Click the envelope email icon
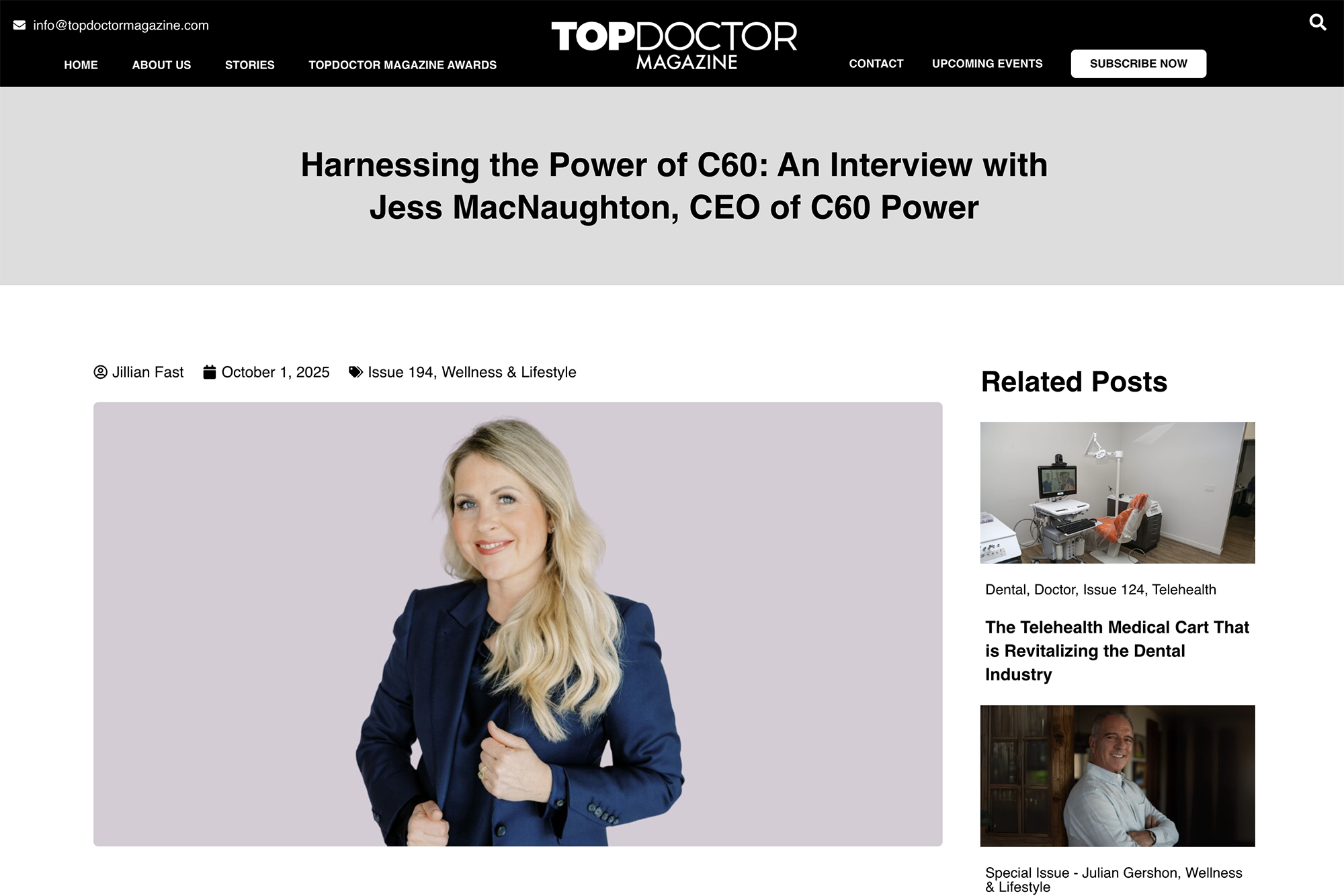The height and width of the screenshot is (896, 1344). coord(19,26)
